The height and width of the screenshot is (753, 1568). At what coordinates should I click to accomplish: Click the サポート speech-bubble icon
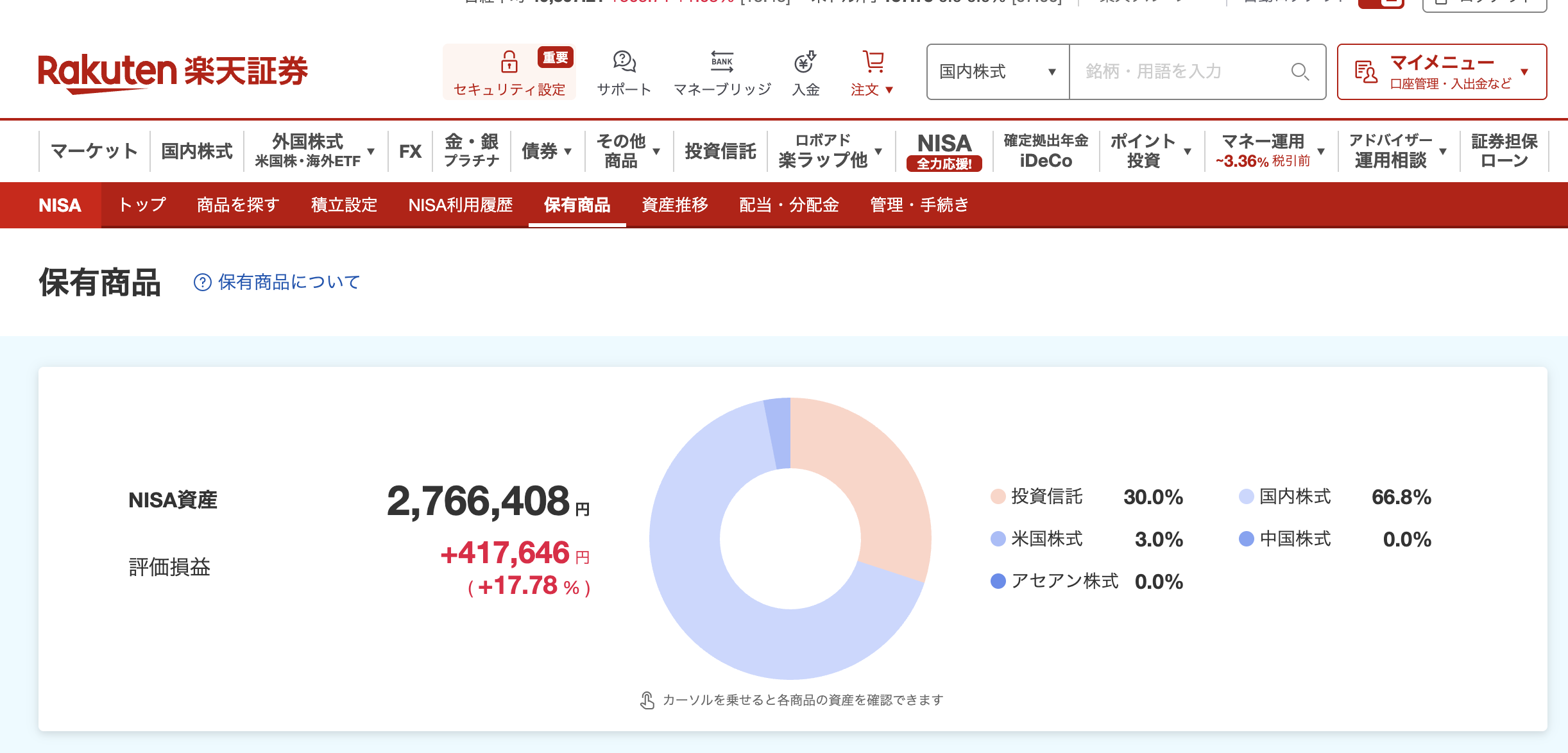[x=623, y=63]
